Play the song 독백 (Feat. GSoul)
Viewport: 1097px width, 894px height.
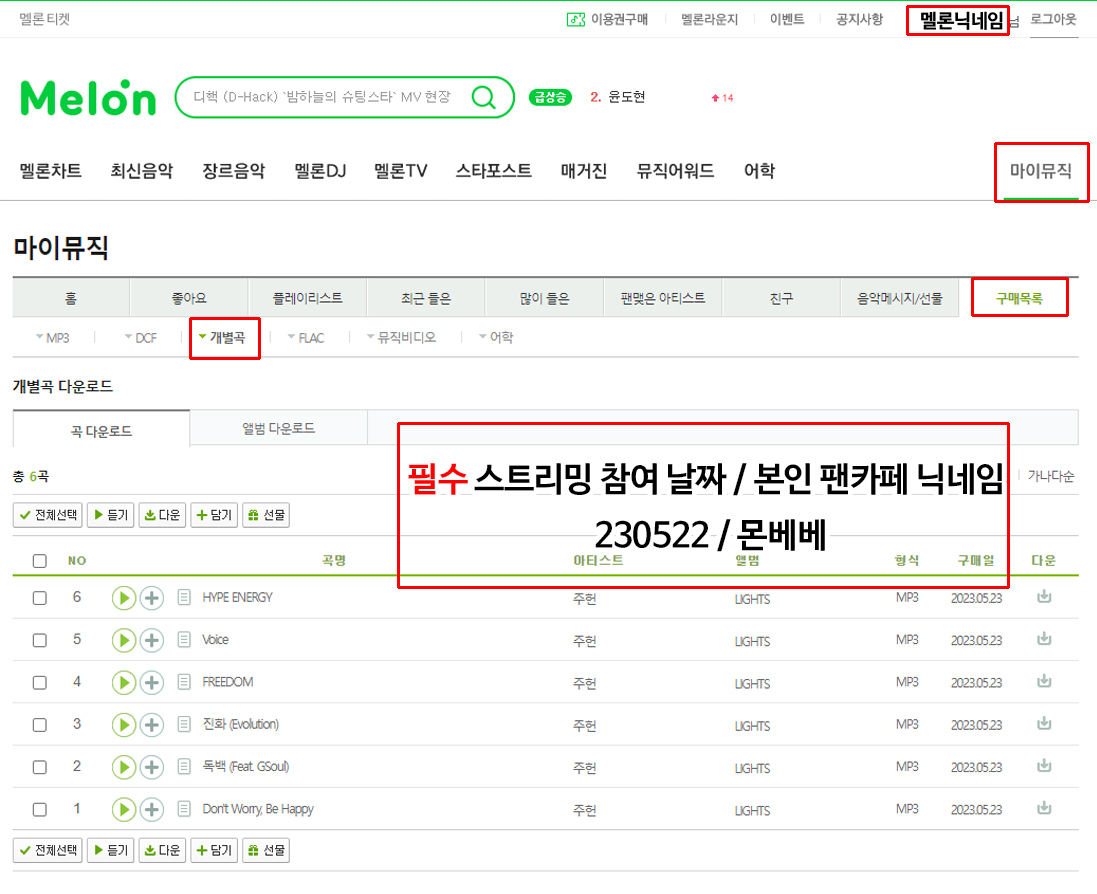point(124,767)
